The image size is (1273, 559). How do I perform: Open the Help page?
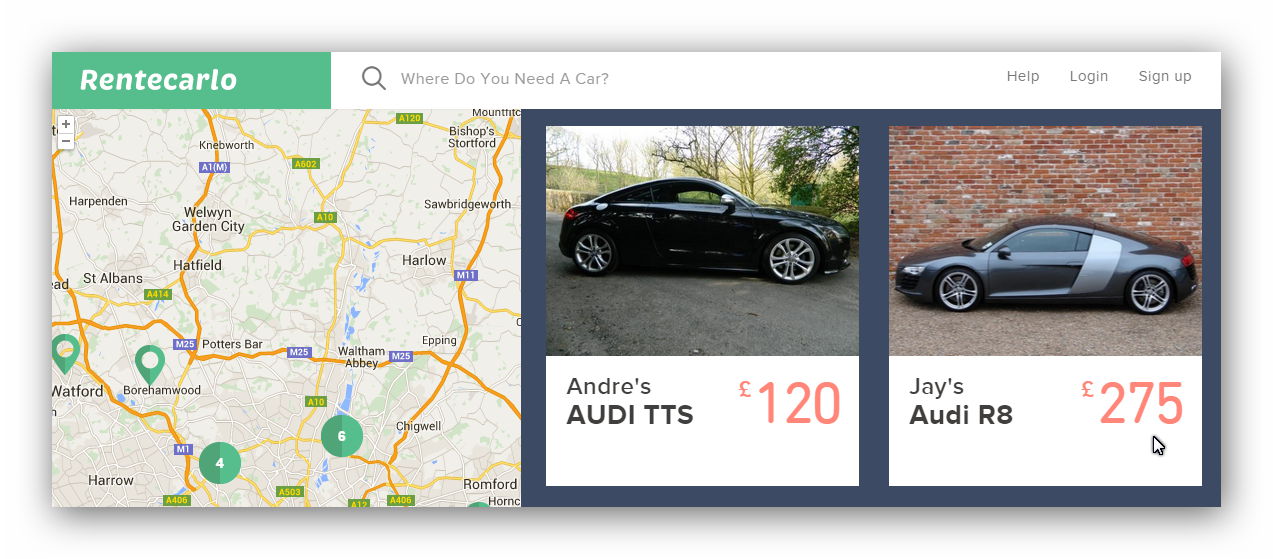(x=1023, y=76)
